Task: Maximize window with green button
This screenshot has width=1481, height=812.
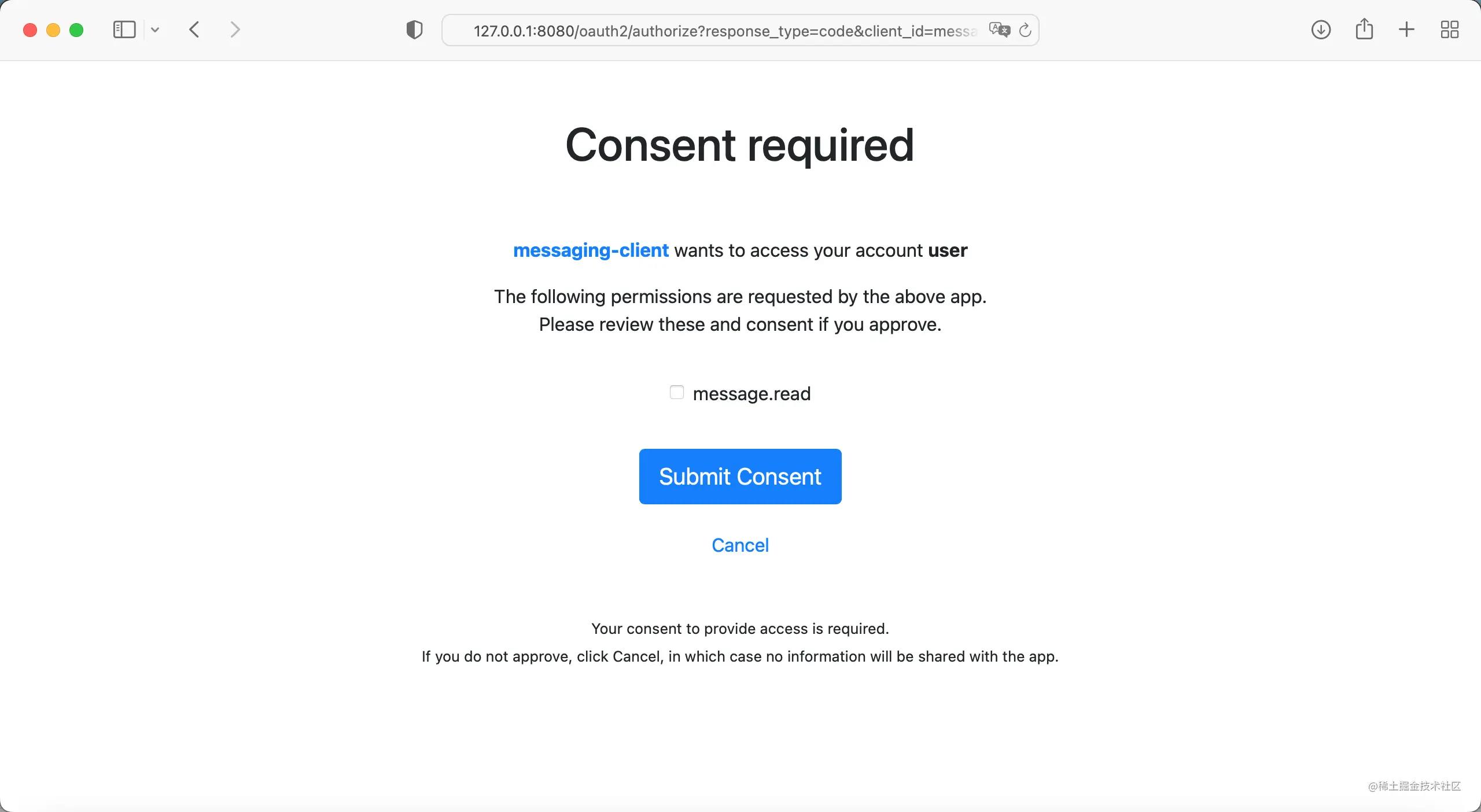Action: coord(76,30)
